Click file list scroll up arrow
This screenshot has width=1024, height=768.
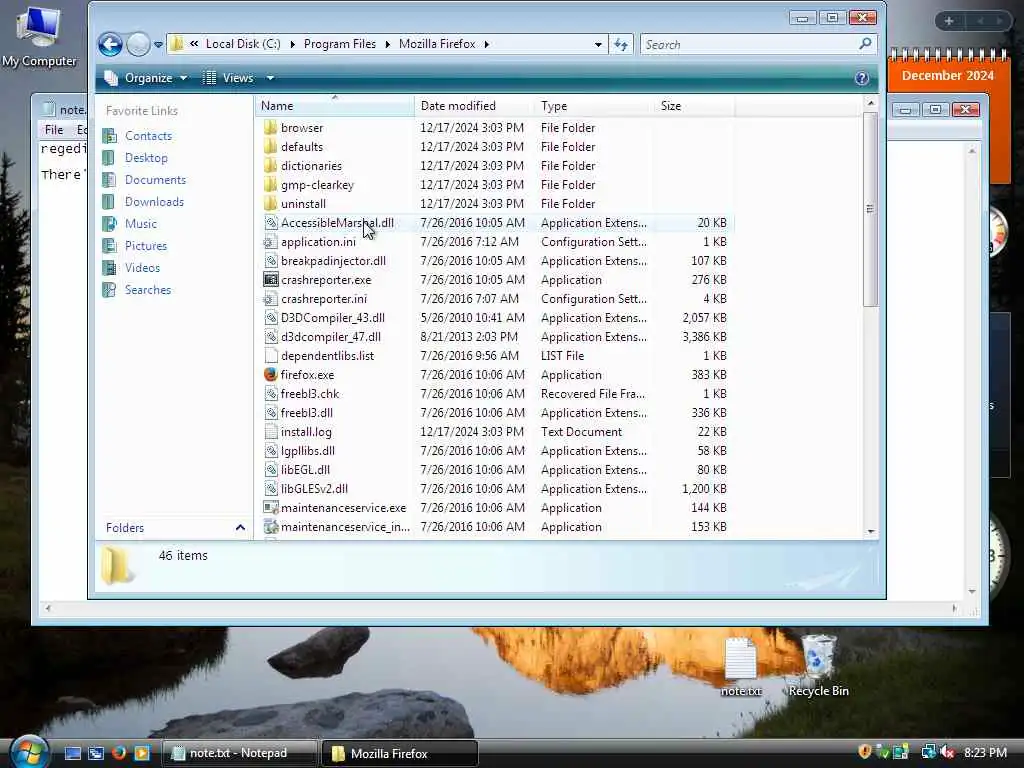871,103
